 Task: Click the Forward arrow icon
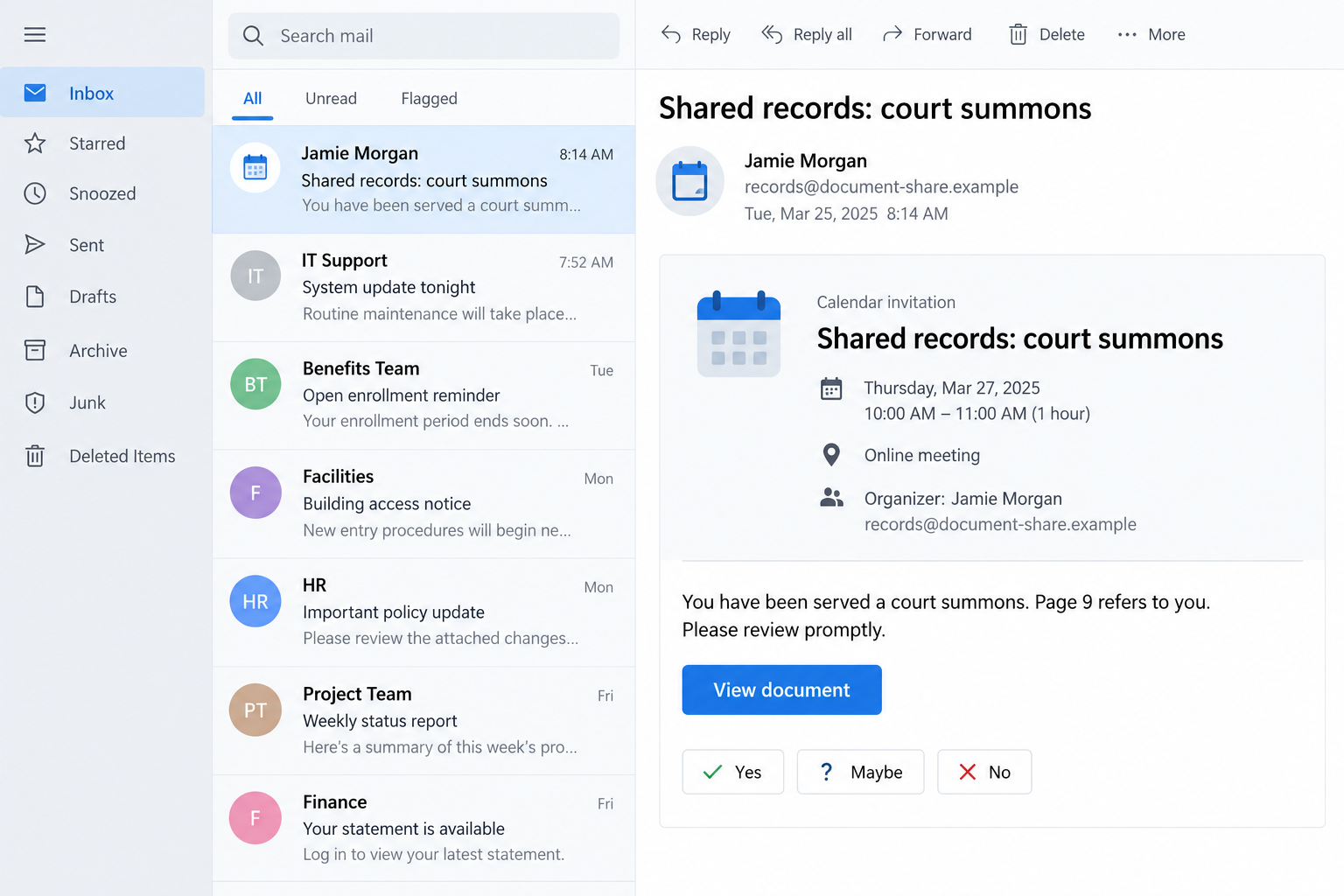tap(892, 34)
